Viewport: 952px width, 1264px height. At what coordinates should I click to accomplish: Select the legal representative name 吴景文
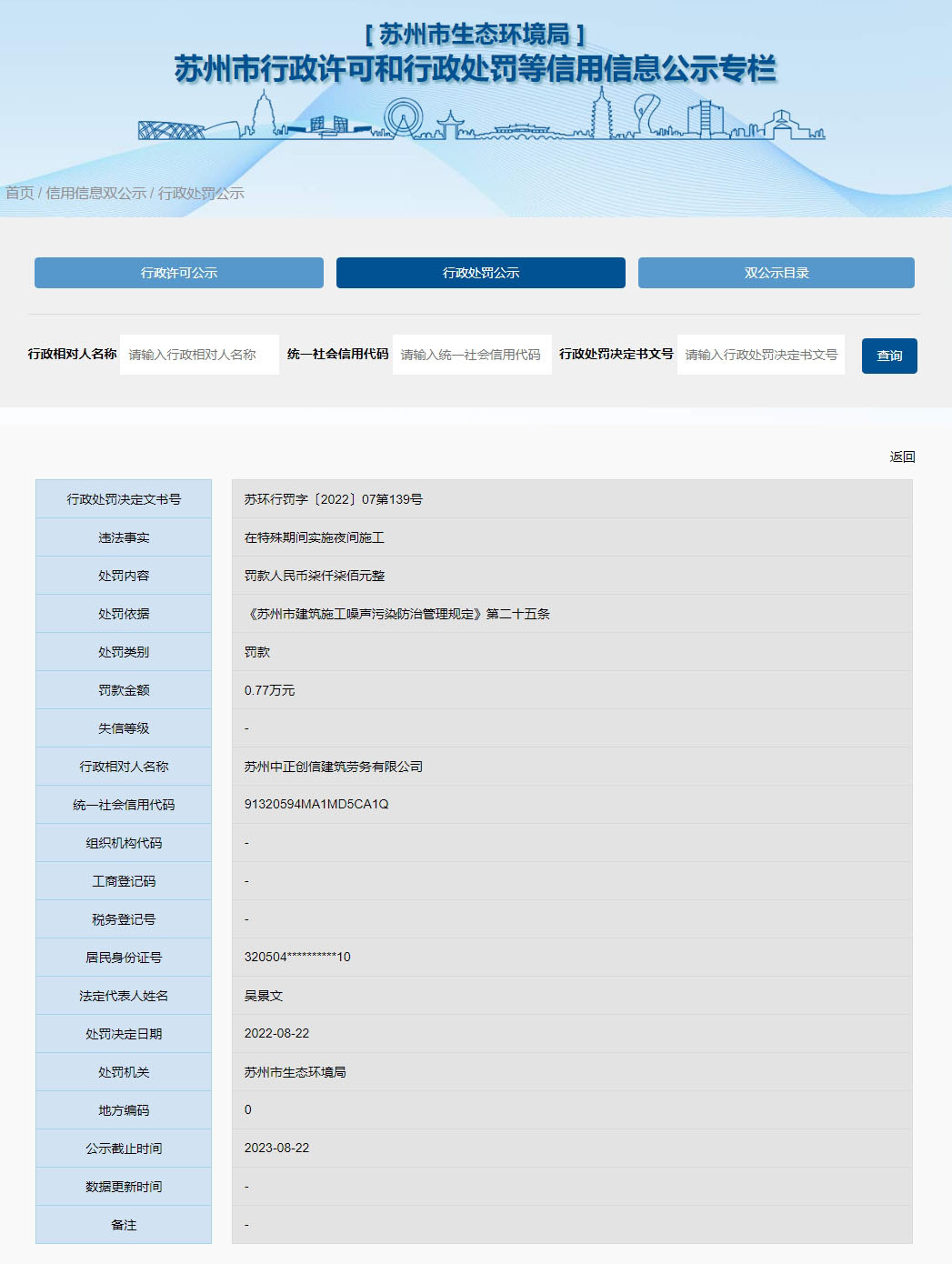(x=263, y=996)
